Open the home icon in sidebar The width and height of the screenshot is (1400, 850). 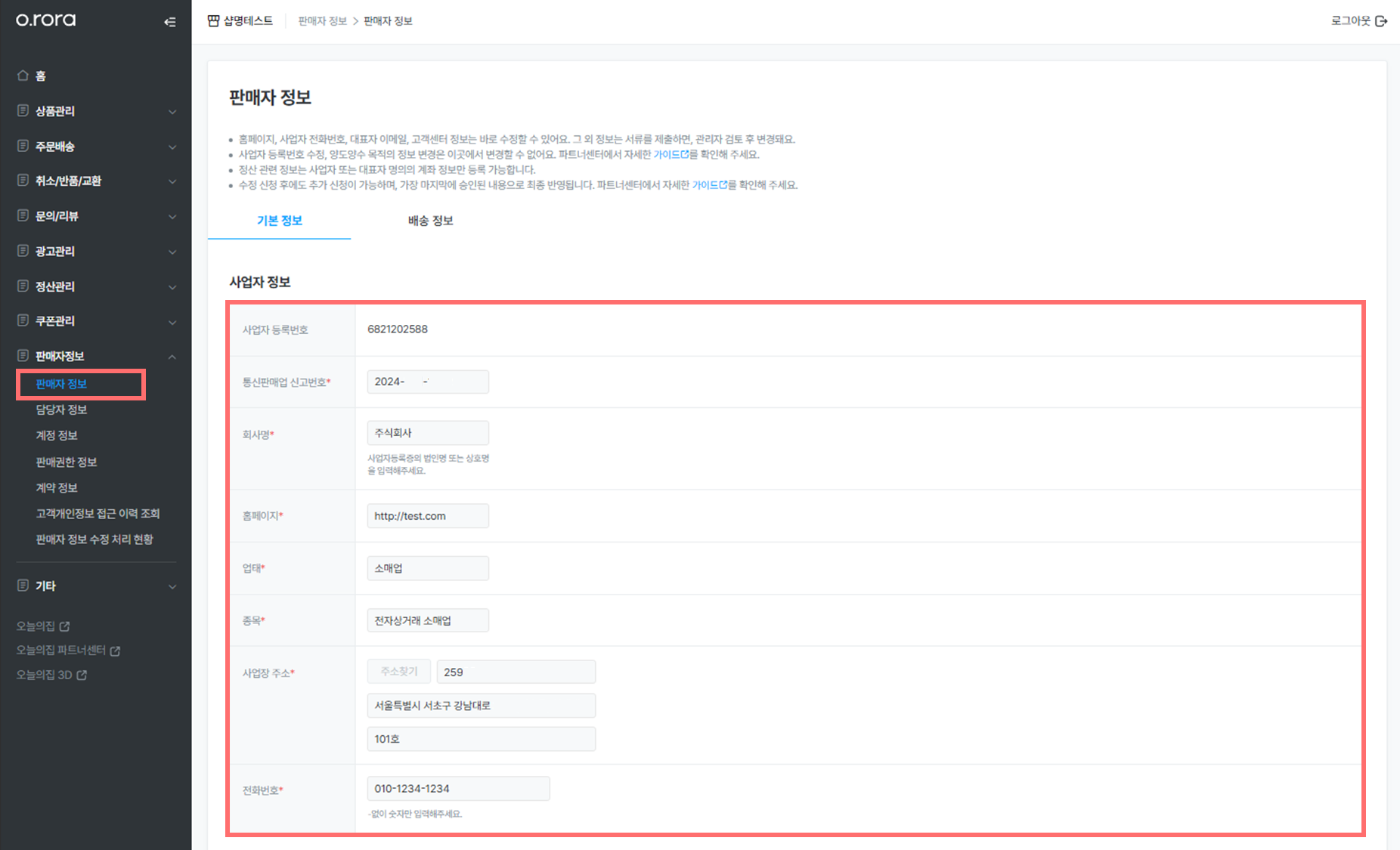(x=23, y=76)
